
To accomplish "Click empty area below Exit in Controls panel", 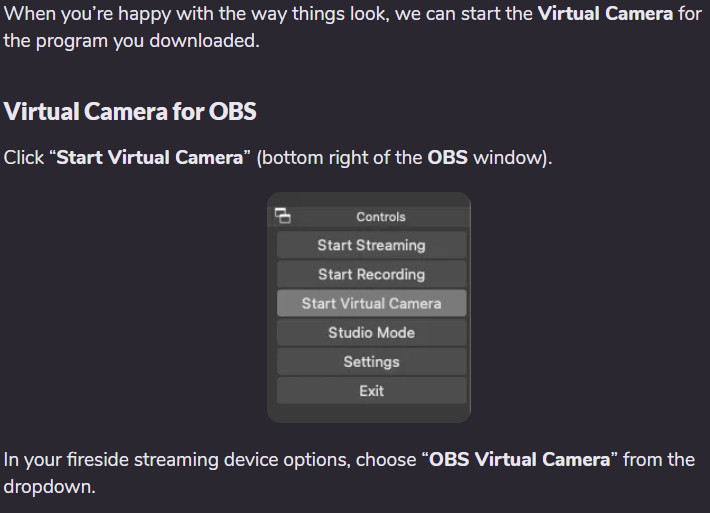I will tap(369, 413).
